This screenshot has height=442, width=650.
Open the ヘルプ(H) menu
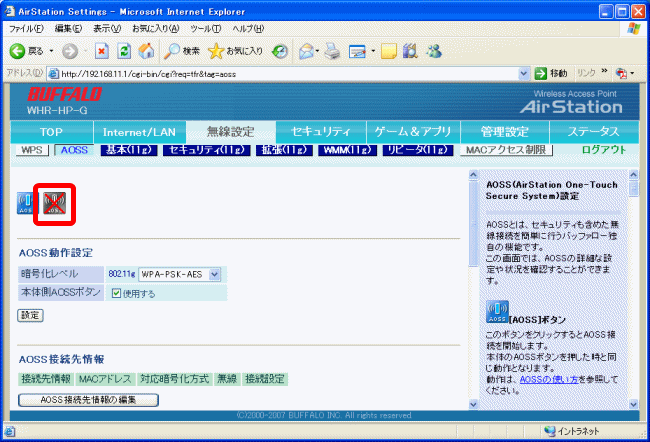pyautogui.click(x=248, y=29)
